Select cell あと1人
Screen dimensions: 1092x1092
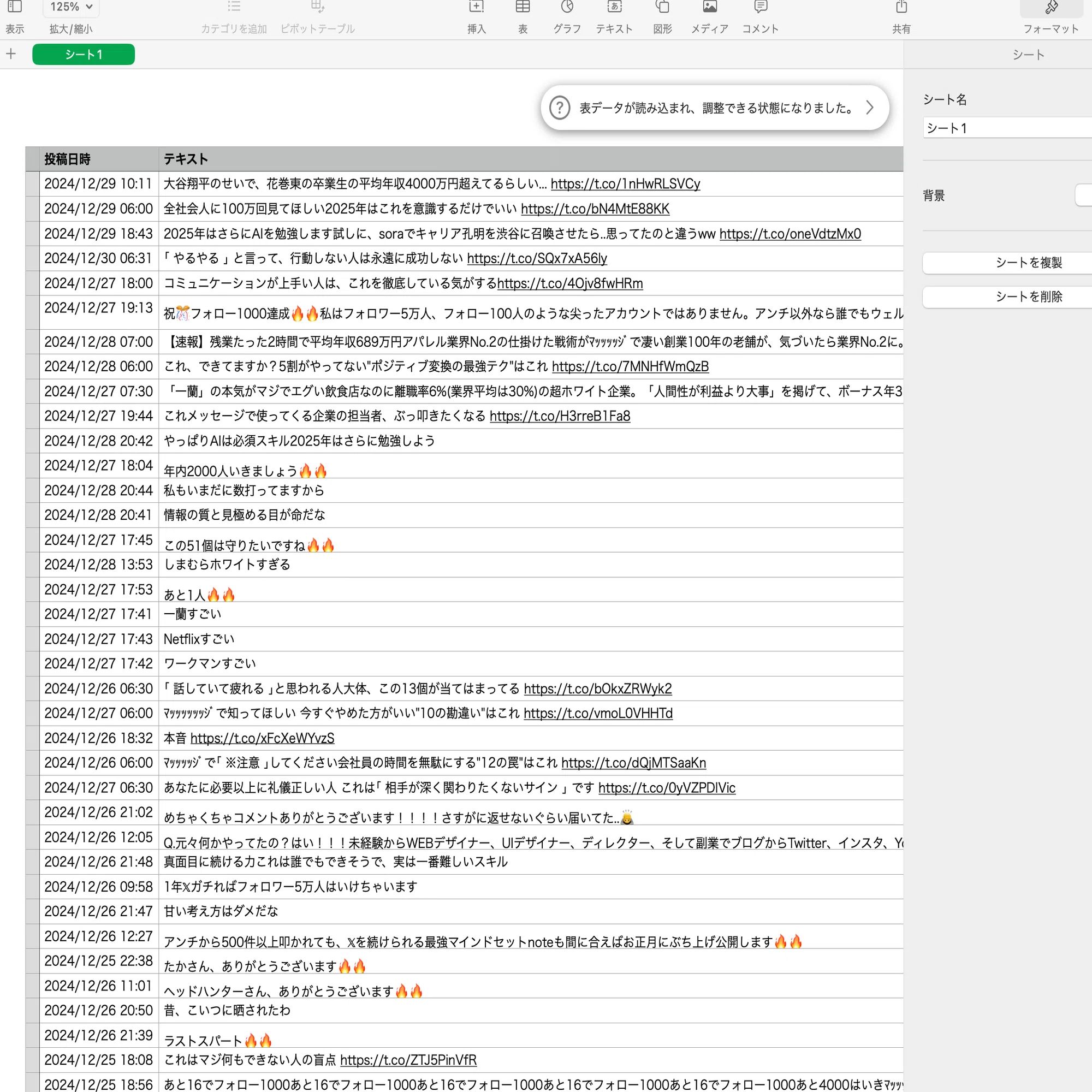coord(531,590)
